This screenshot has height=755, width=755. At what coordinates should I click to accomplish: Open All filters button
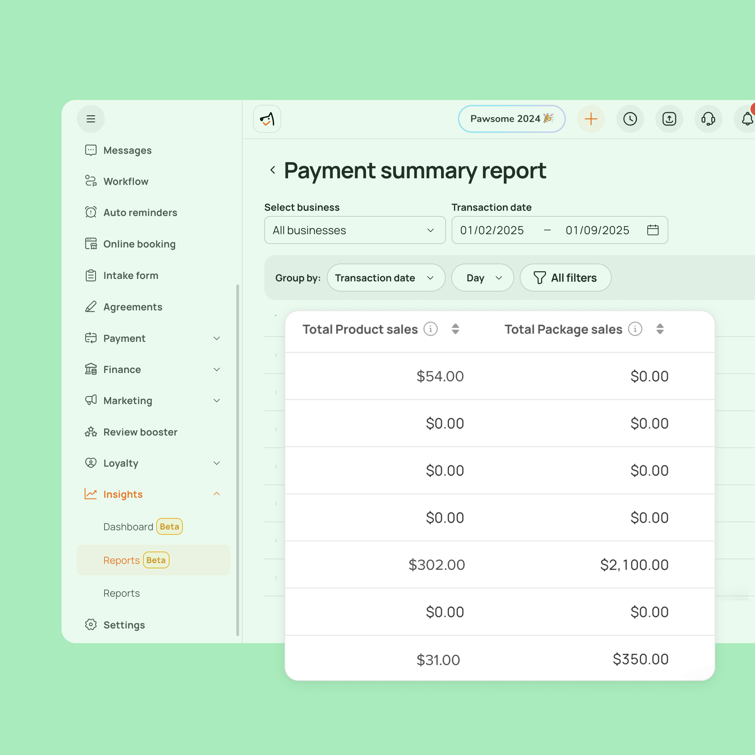(x=565, y=278)
